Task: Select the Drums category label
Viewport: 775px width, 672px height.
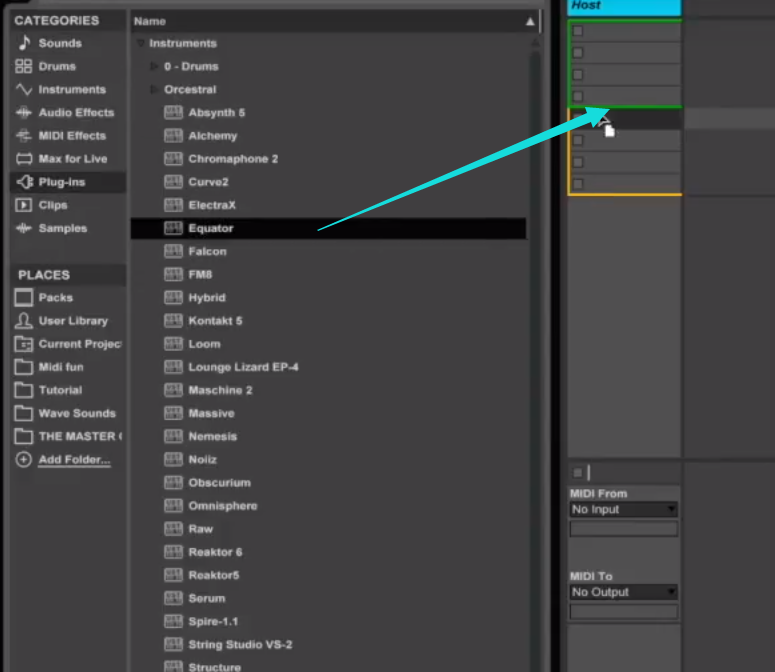Action: [x=57, y=66]
